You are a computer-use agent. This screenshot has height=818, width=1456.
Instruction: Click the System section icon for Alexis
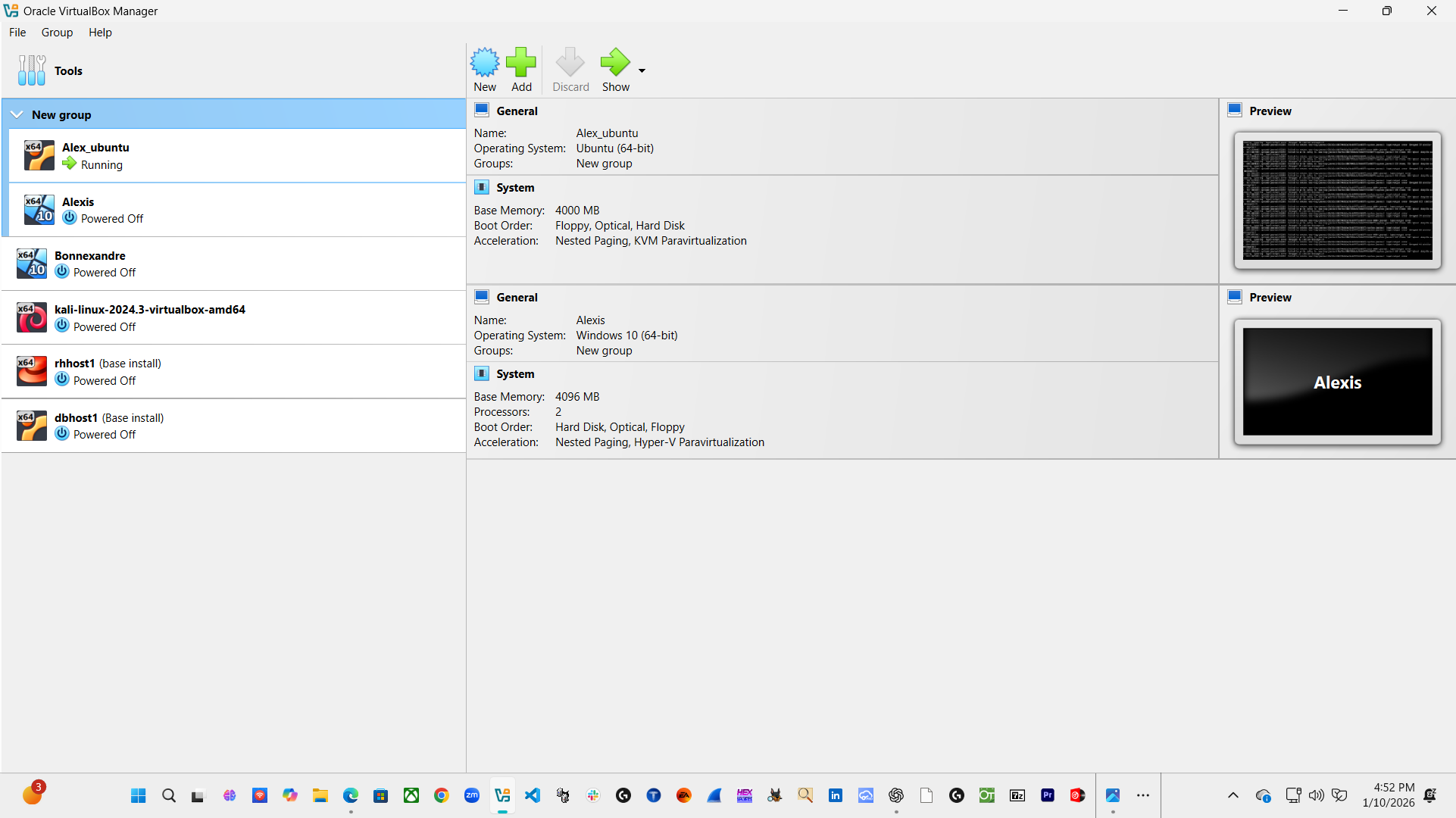(481, 373)
